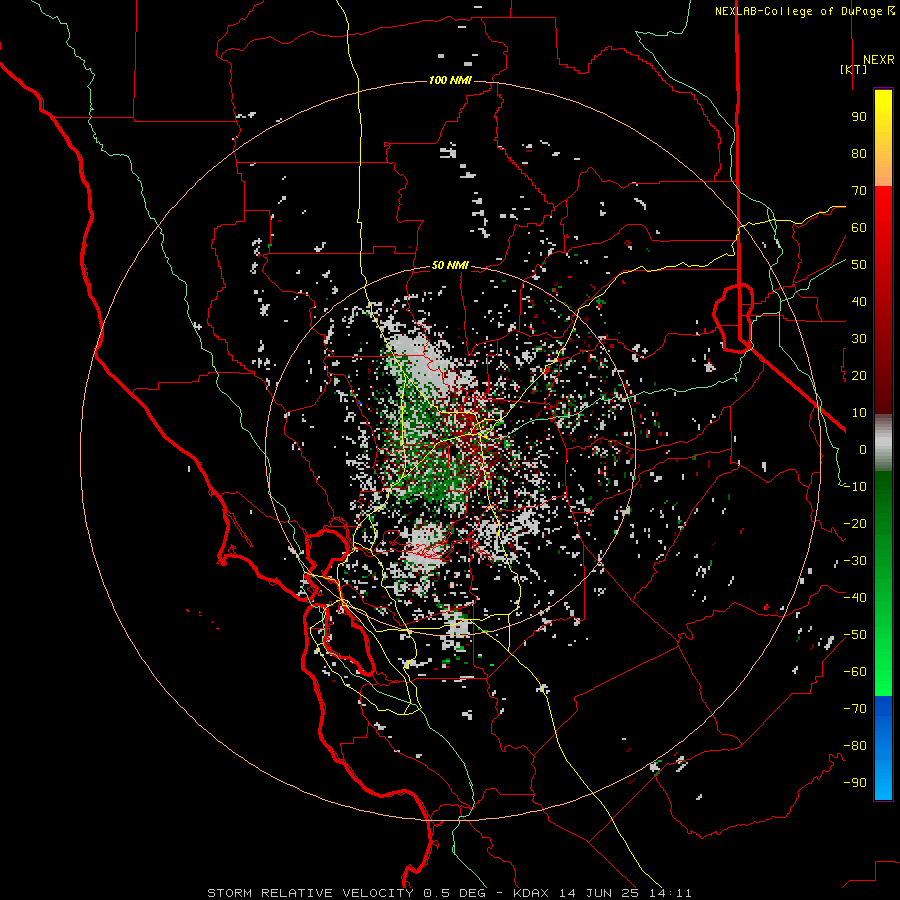Click the NEXLAB-College of DuPage title text
The height and width of the screenshot is (900, 900).
click(x=804, y=11)
